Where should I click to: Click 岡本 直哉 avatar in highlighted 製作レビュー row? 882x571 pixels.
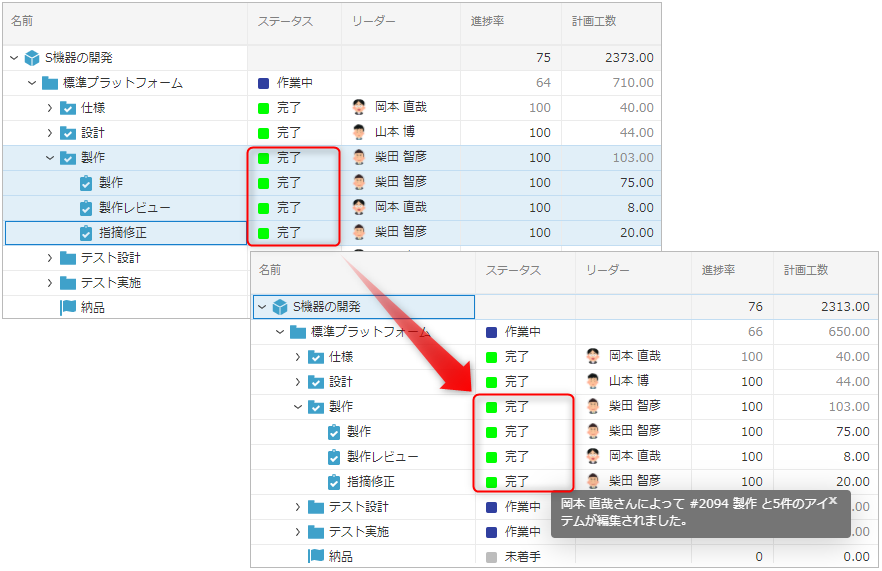tap(360, 207)
